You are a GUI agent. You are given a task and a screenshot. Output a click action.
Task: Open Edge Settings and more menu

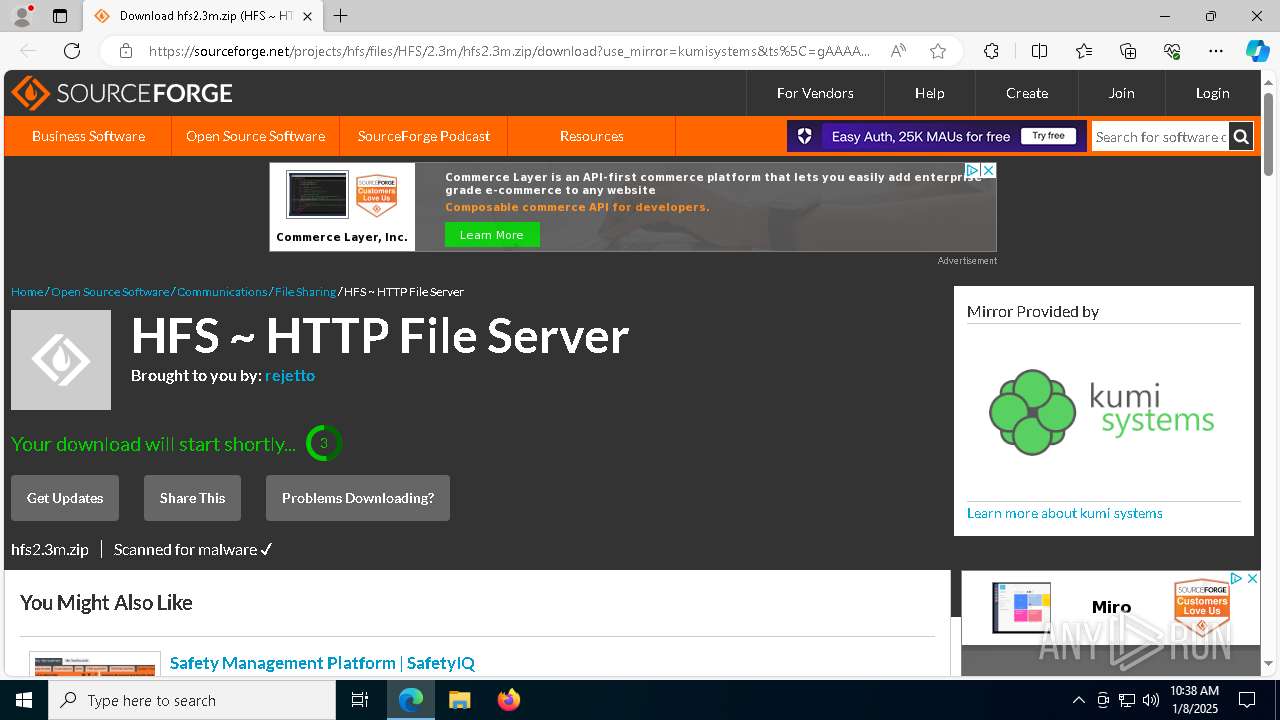coord(1216,51)
